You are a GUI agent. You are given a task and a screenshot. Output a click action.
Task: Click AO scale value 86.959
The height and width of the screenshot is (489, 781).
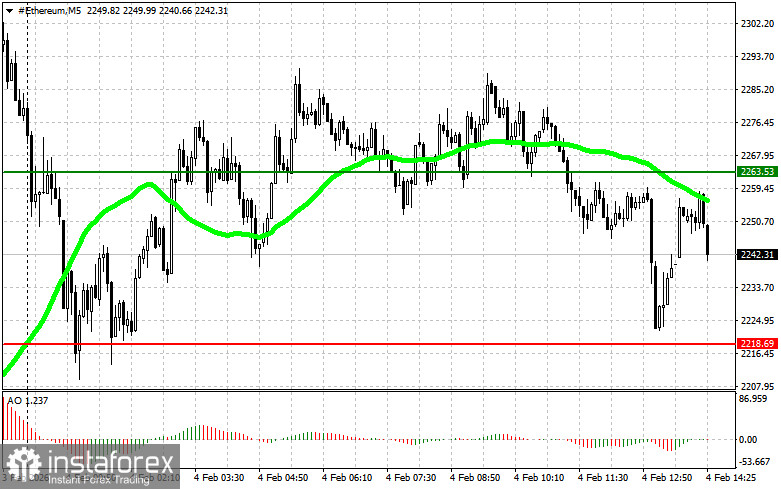point(753,399)
